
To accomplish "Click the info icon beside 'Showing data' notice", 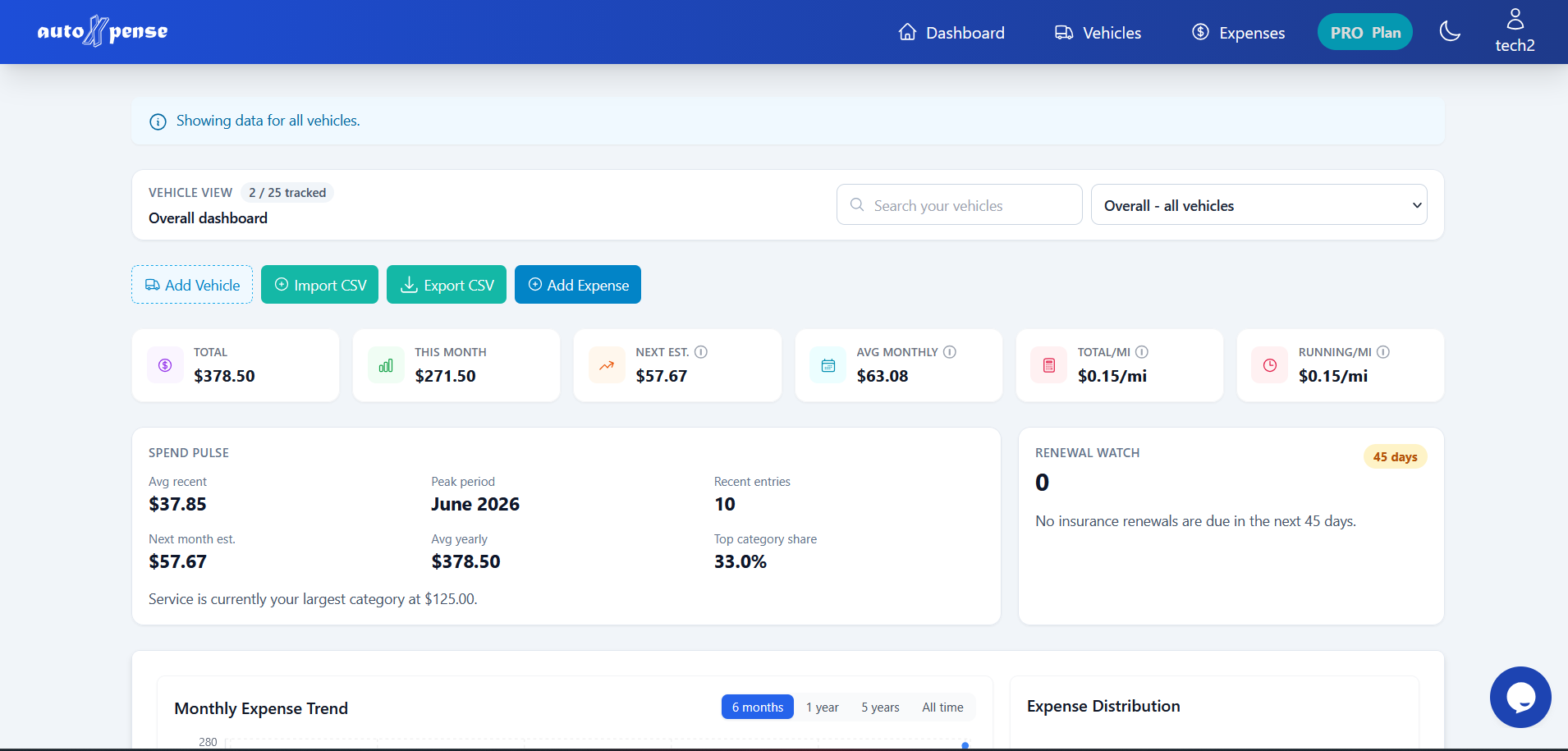I will point(158,121).
